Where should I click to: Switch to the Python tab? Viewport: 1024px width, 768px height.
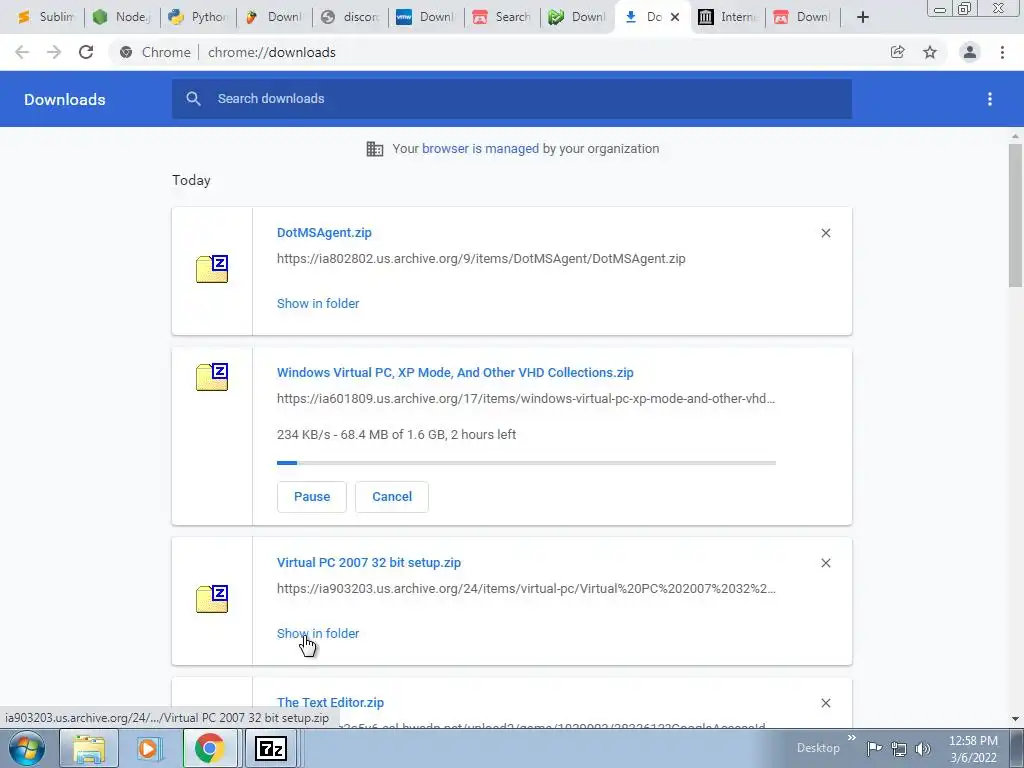tap(198, 17)
